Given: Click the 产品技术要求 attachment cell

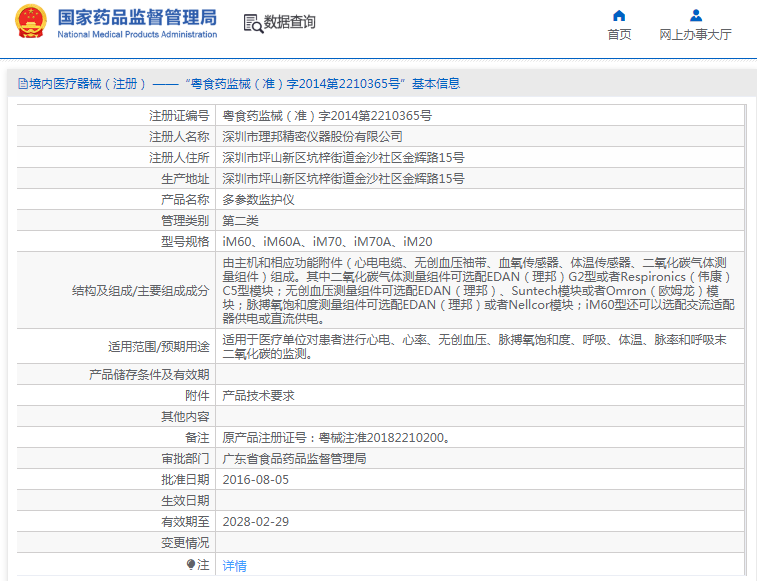Looking at the screenshot, I should coord(258,395).
